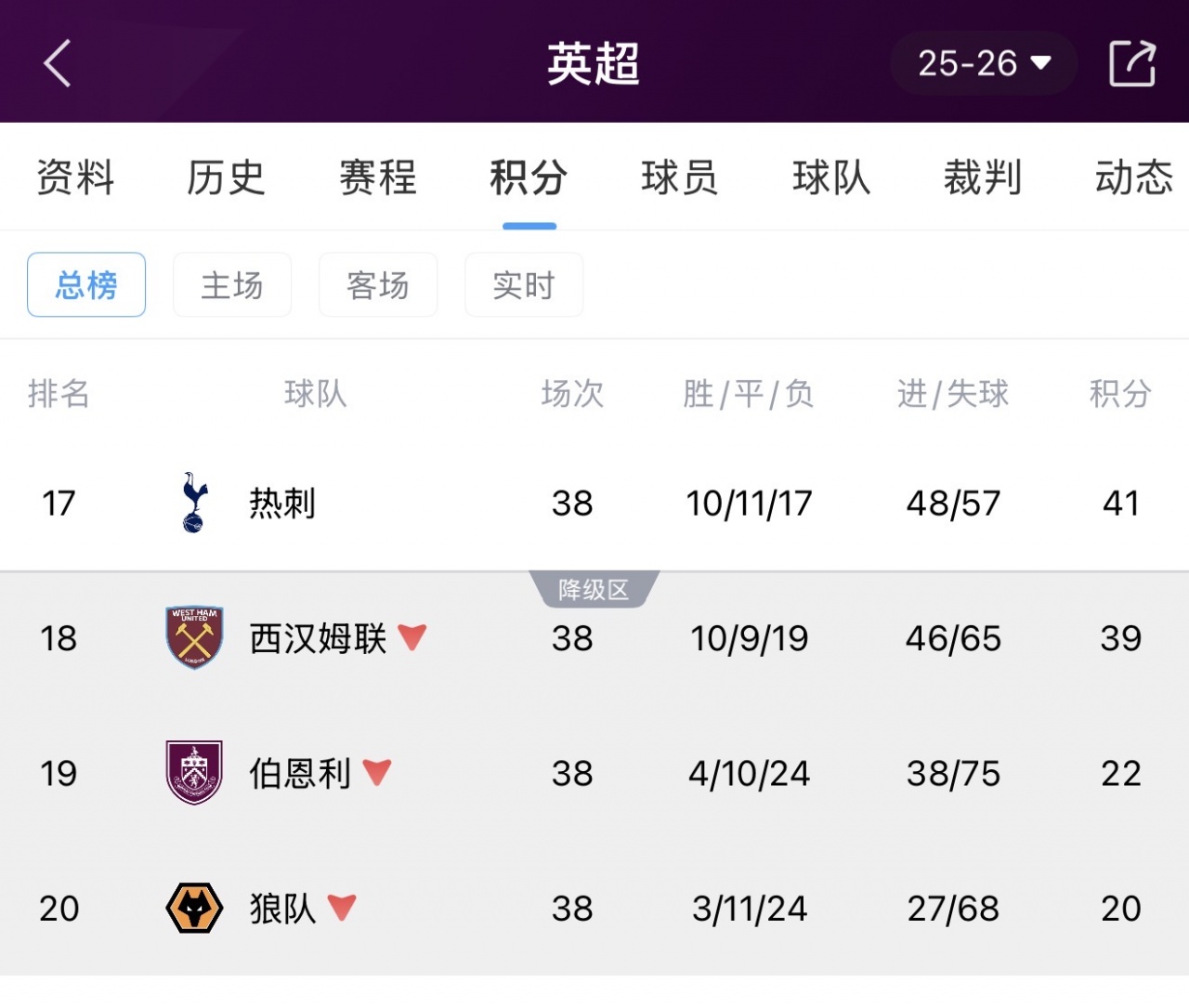The image size is (1189, 1008).
Task: Switch to the 球员 tab
Action: click(680, 177)
